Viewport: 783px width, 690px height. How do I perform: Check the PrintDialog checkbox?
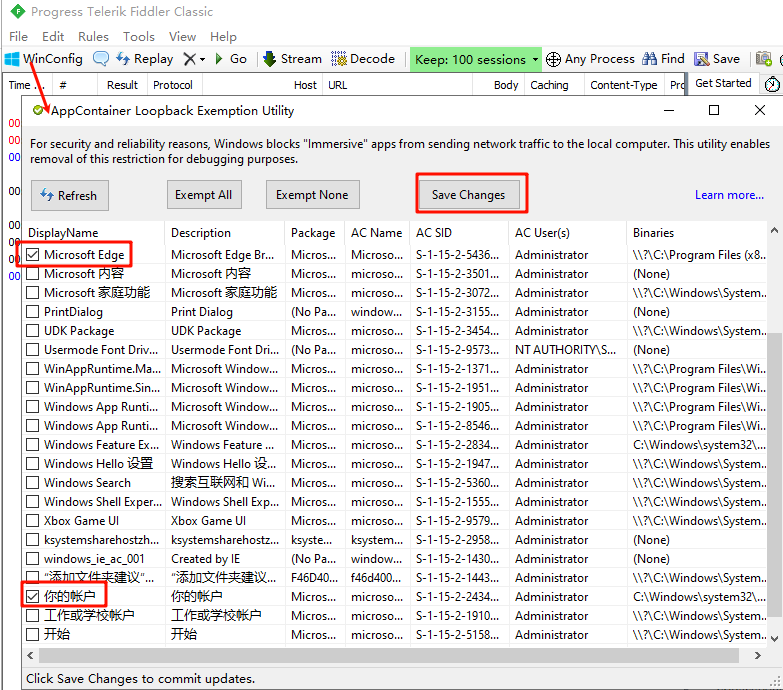(32, 312)
